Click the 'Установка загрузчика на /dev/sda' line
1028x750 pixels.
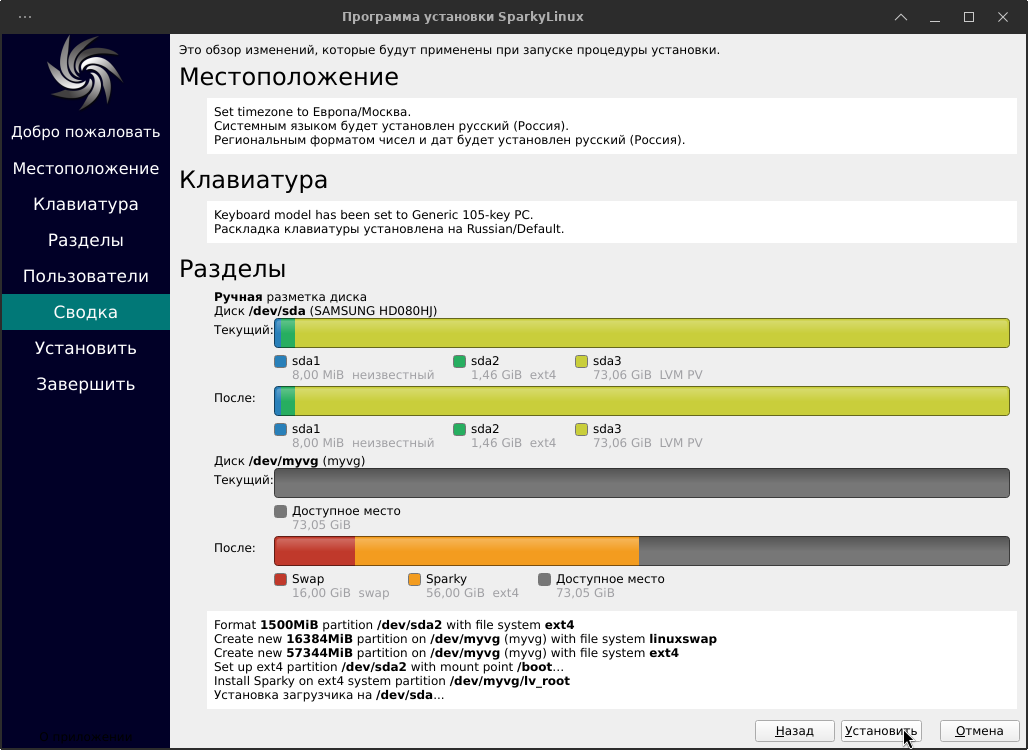(x=329, y=695)
